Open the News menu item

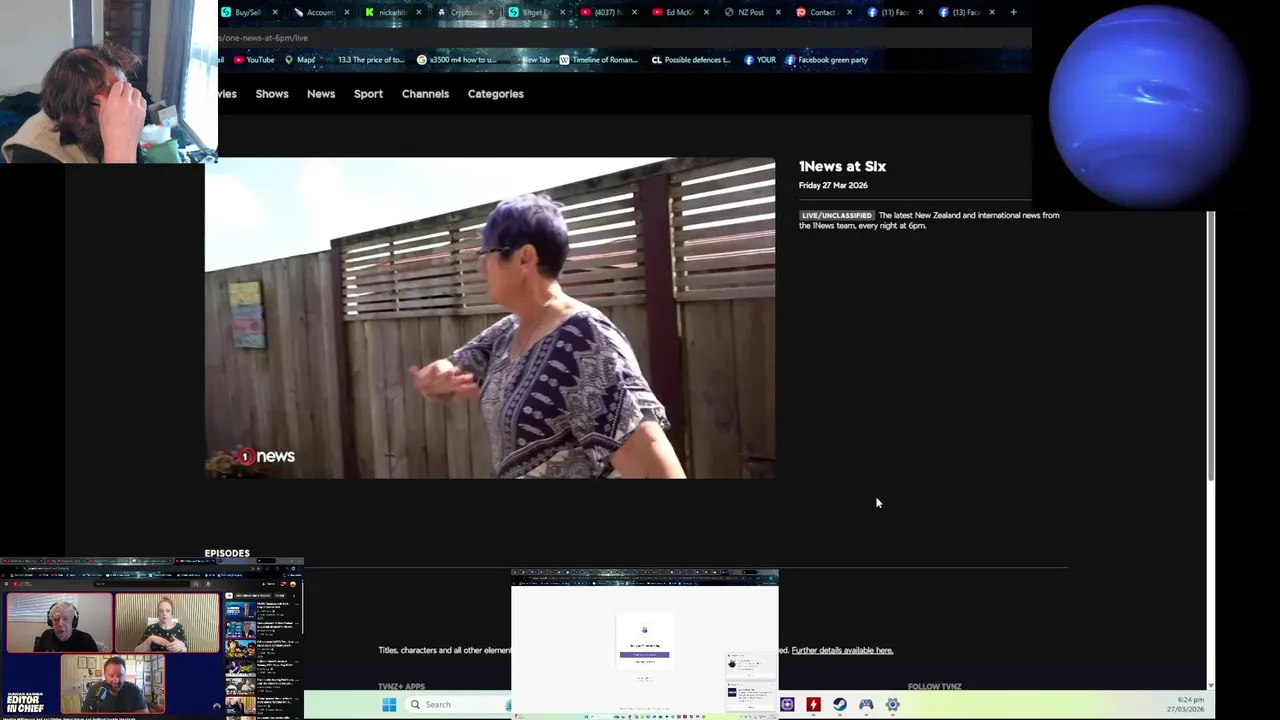point(321,94)
